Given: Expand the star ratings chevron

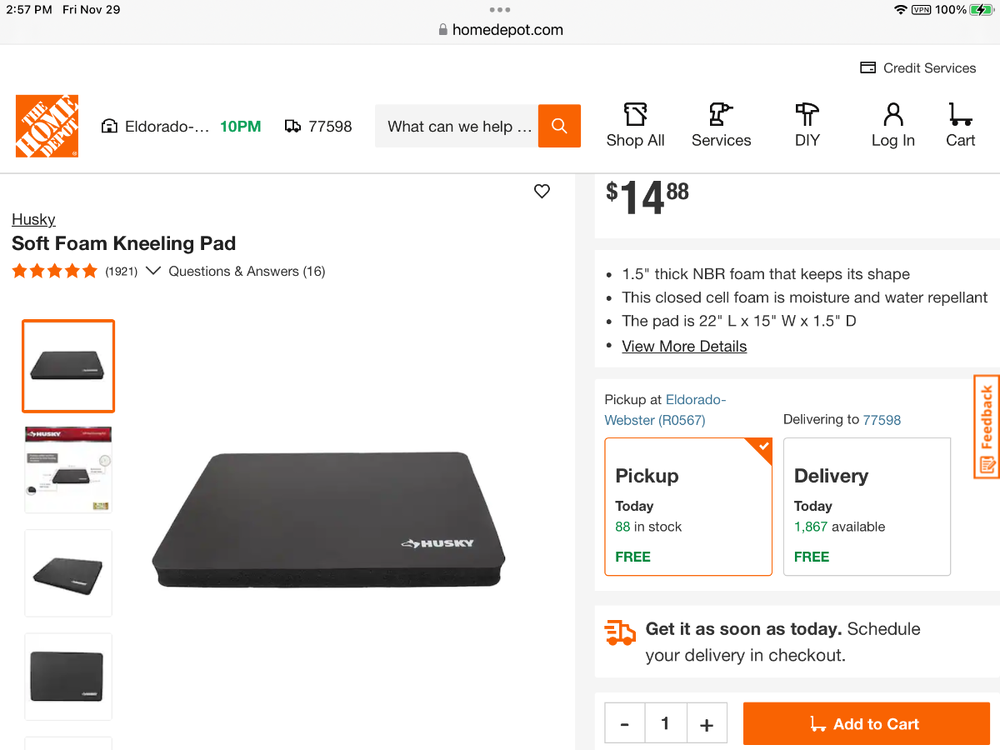Looking at the screenshot, I should click(153, 271).
